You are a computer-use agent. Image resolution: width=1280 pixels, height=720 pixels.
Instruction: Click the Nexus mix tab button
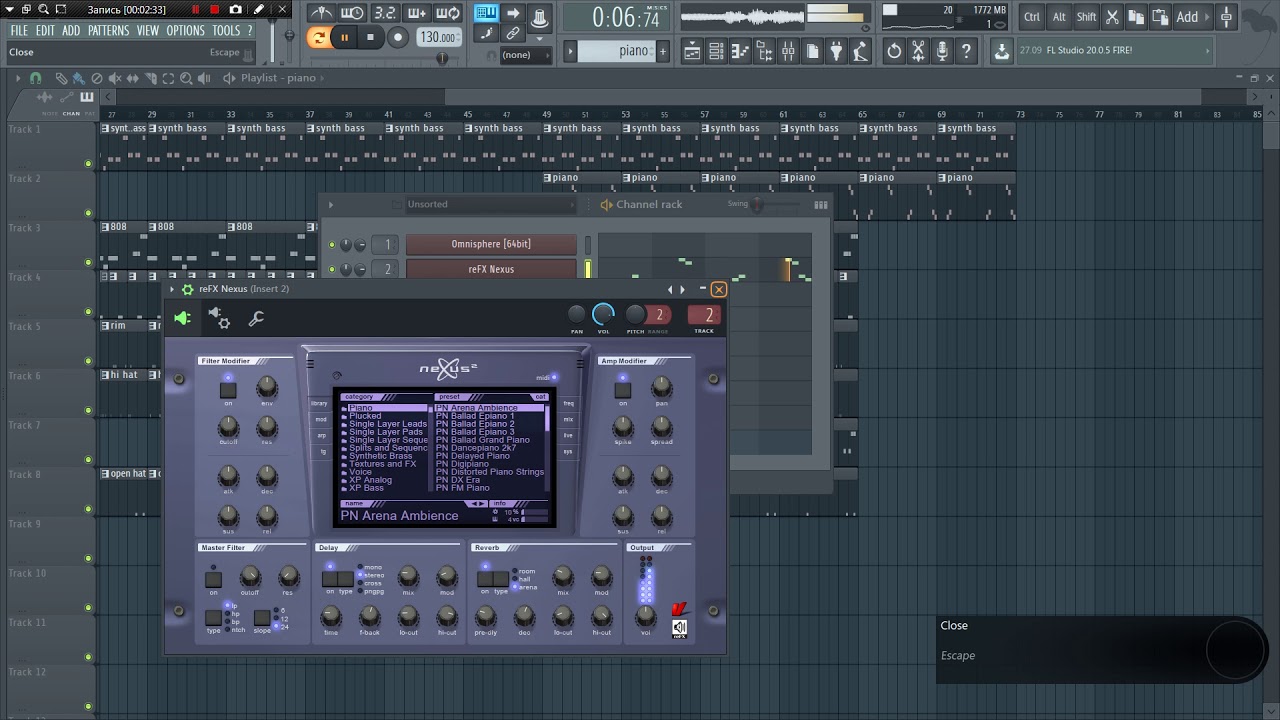(568, 420)
